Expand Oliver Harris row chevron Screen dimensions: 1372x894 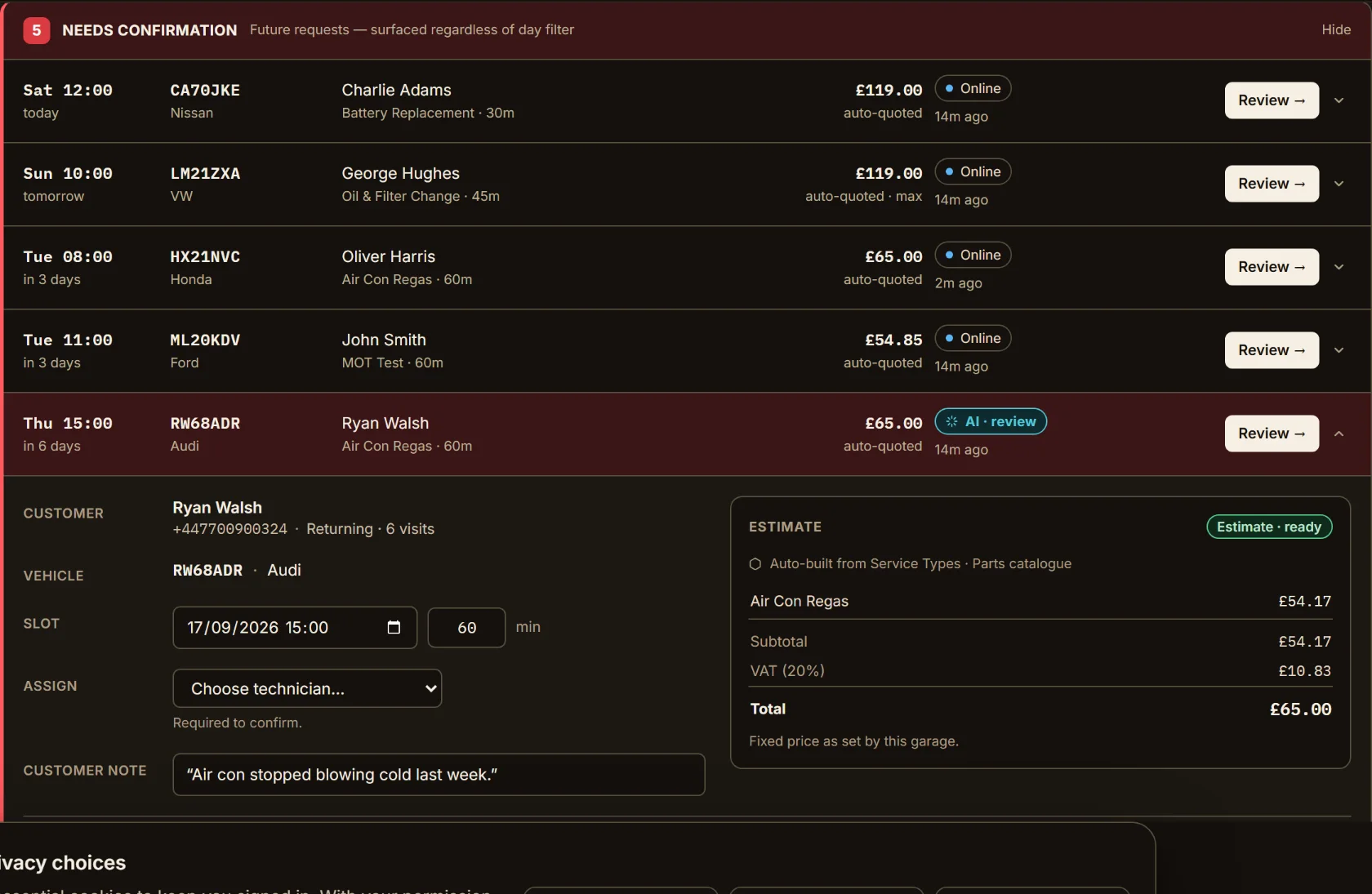click(1339, 267)
